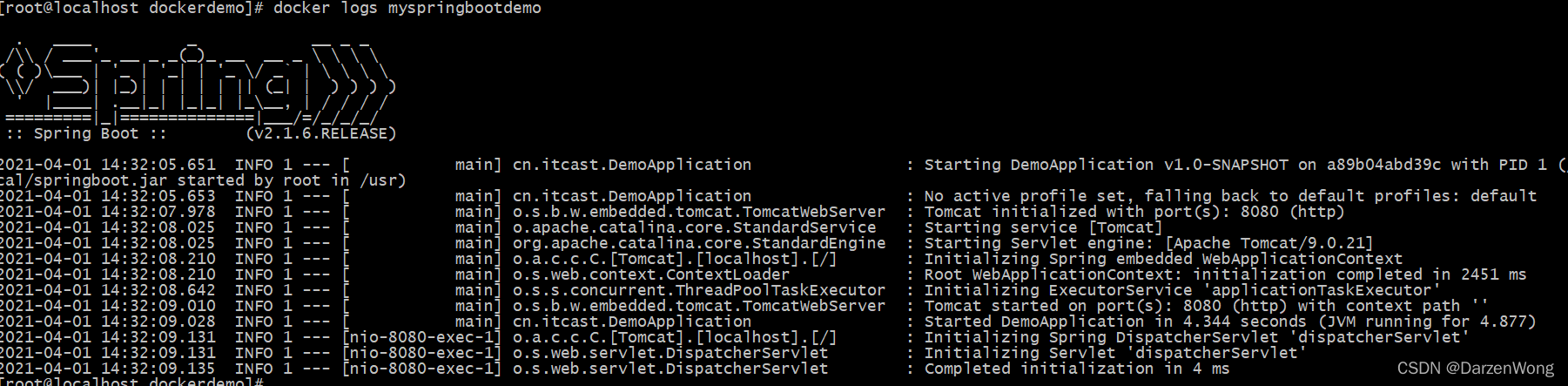
Task: Click the CSDN @DarzenWong watermark
Action: click(1475, 369)
